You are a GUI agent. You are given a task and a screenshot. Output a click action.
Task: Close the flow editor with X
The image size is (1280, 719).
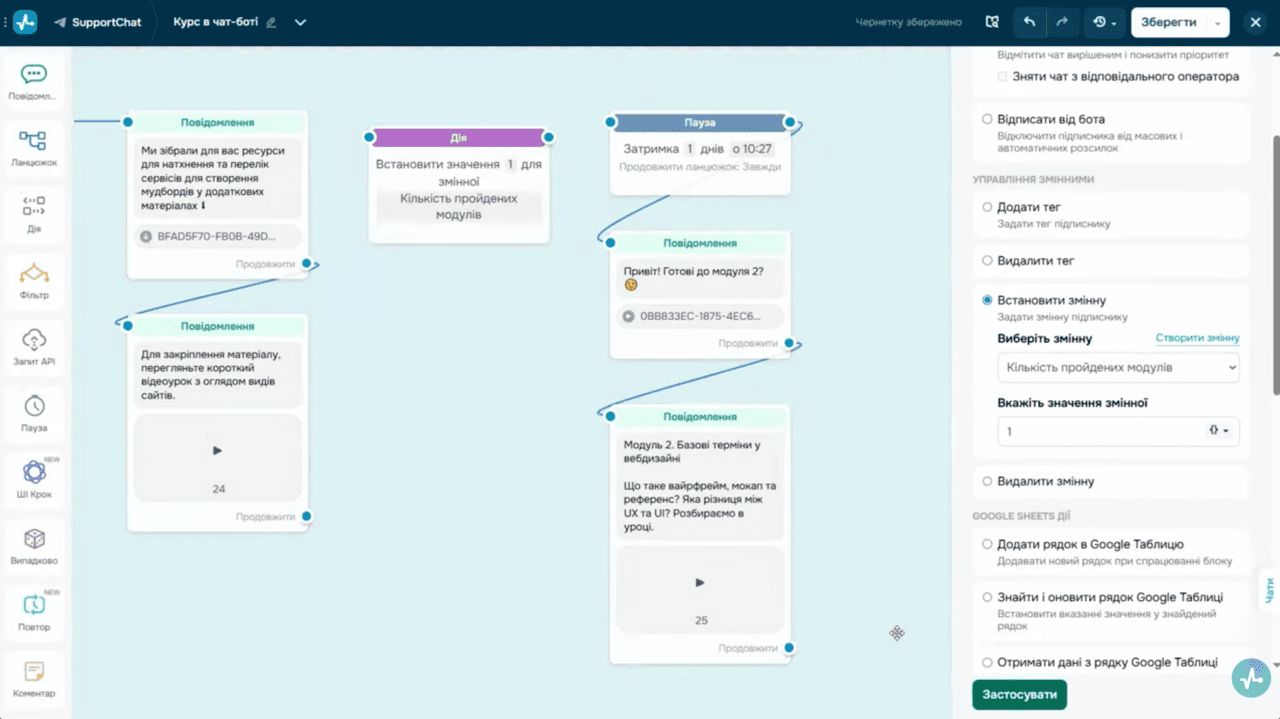tap(1255, 22)
